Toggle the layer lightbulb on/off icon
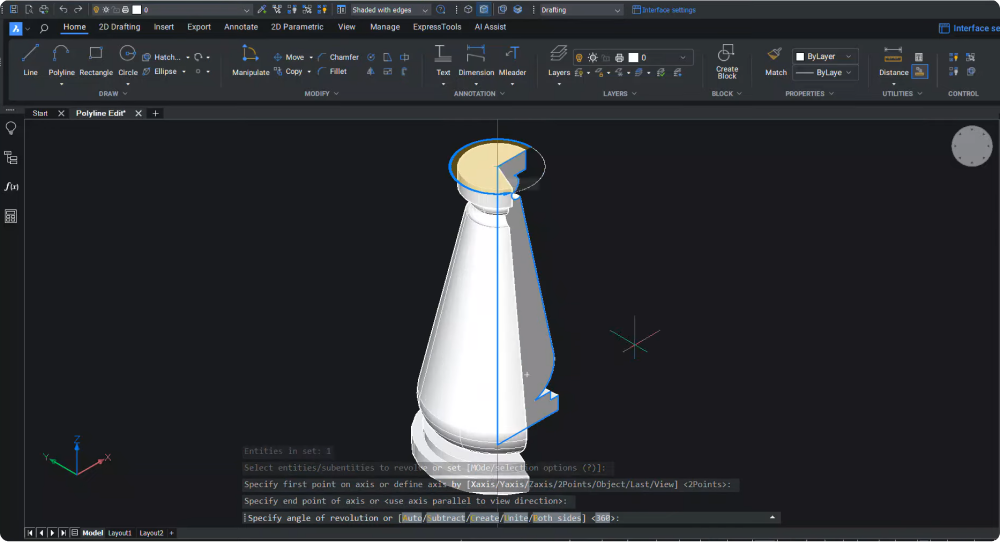 click(579, 58)
